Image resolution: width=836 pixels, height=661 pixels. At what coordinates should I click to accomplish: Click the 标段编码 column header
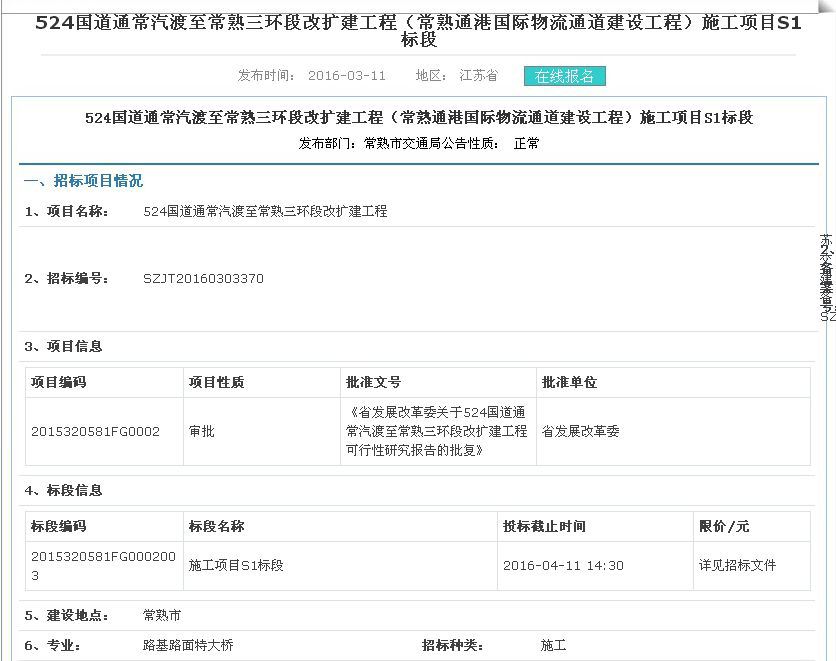click(58, 527)
